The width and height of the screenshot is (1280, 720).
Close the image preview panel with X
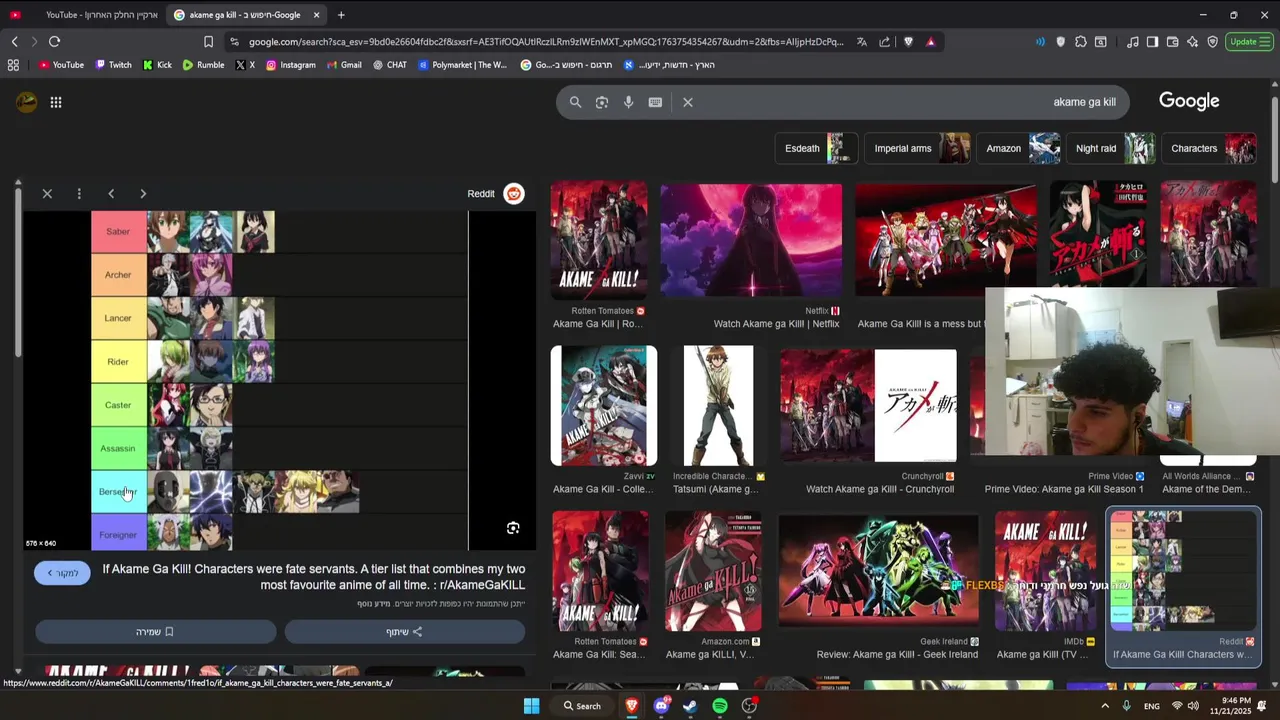[47, 194]
